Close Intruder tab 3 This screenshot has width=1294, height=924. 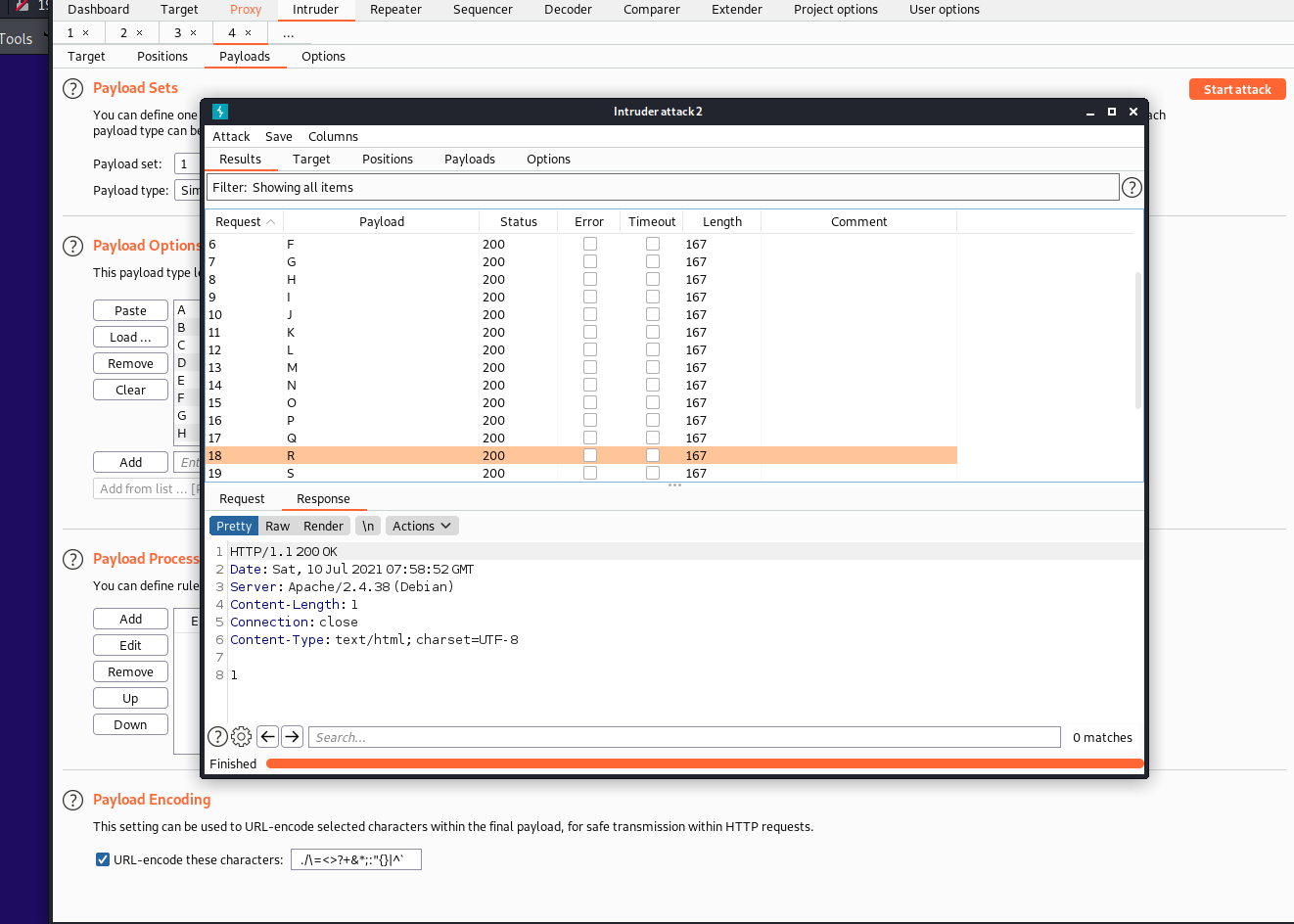pos(194,33)
